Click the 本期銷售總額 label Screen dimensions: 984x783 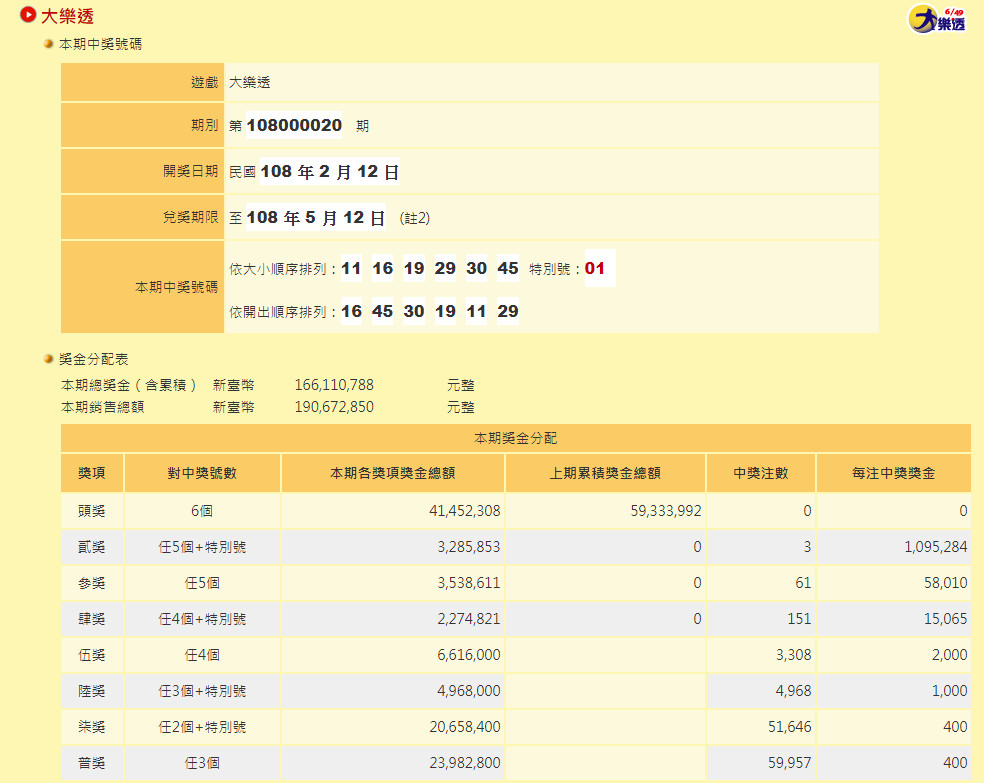[103, 407]
